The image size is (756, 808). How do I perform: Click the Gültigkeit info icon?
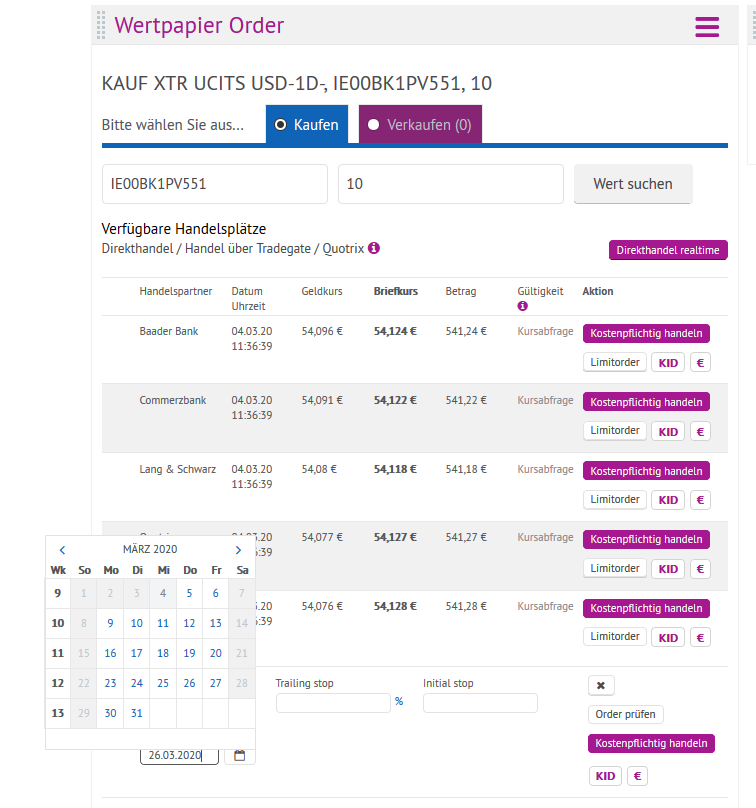click(522, 306)
